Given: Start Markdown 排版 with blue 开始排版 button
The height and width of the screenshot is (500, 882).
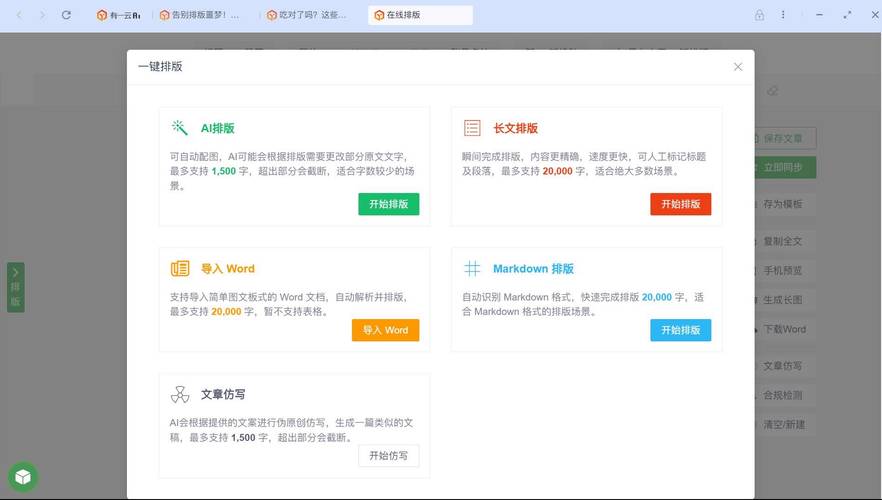Looking at the screenshot, I should (x=681, y=330).
